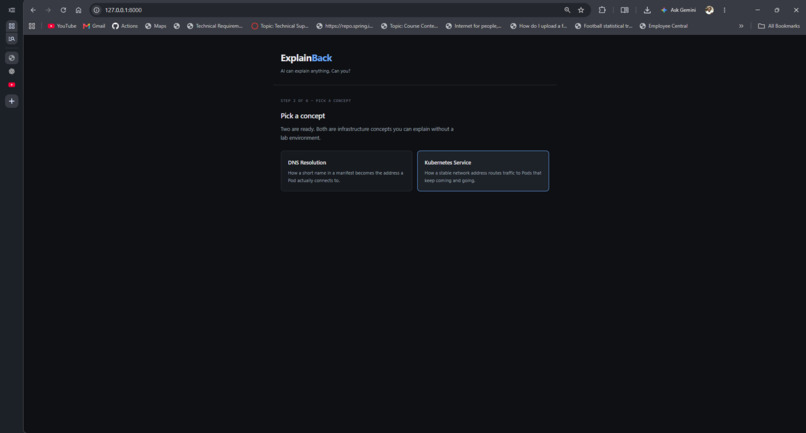Open Technical Requirem... bookmark
806x433 pixels.
point(214,26)
